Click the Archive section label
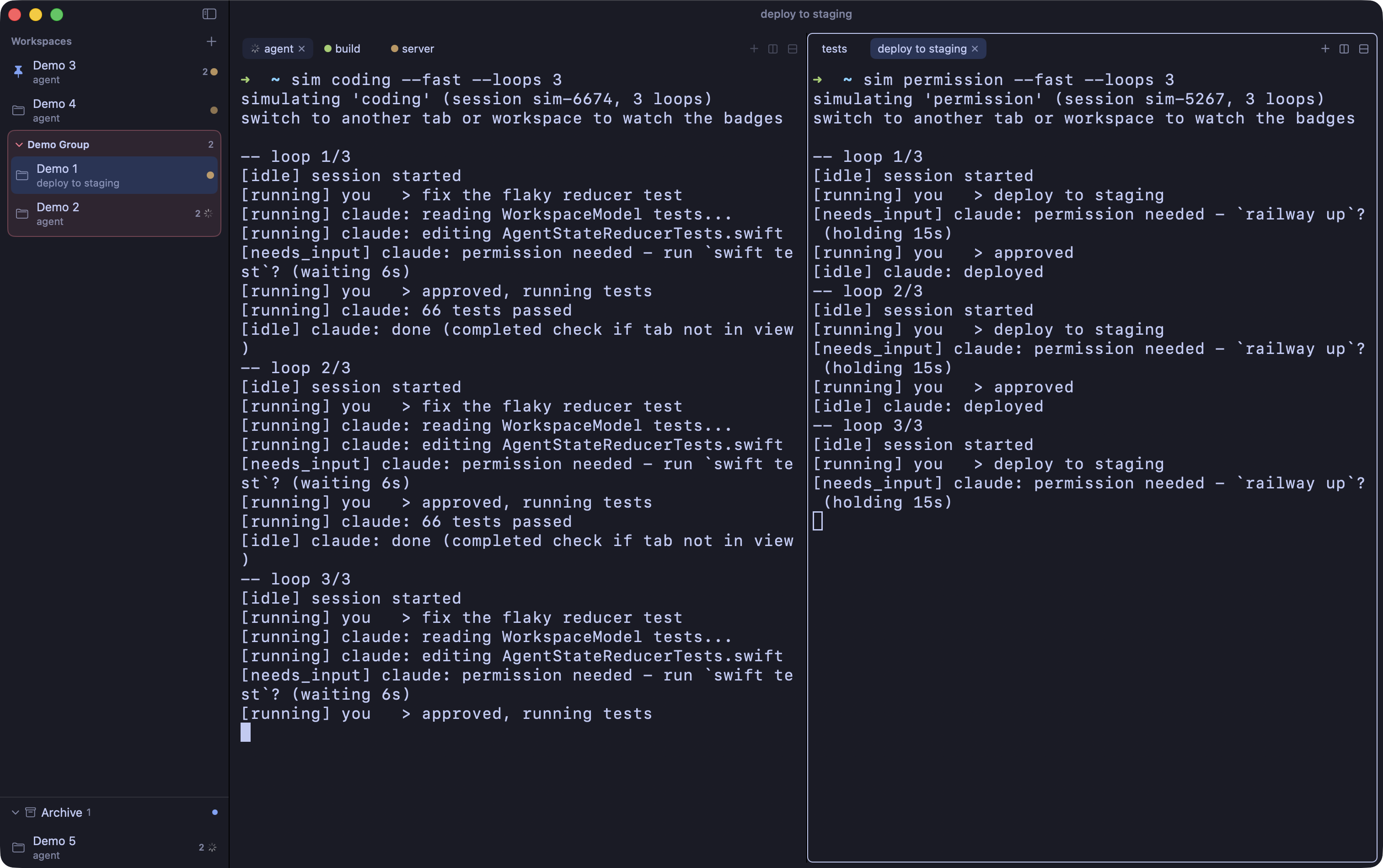The image size is (1383, 868). [x=61, y=812]
